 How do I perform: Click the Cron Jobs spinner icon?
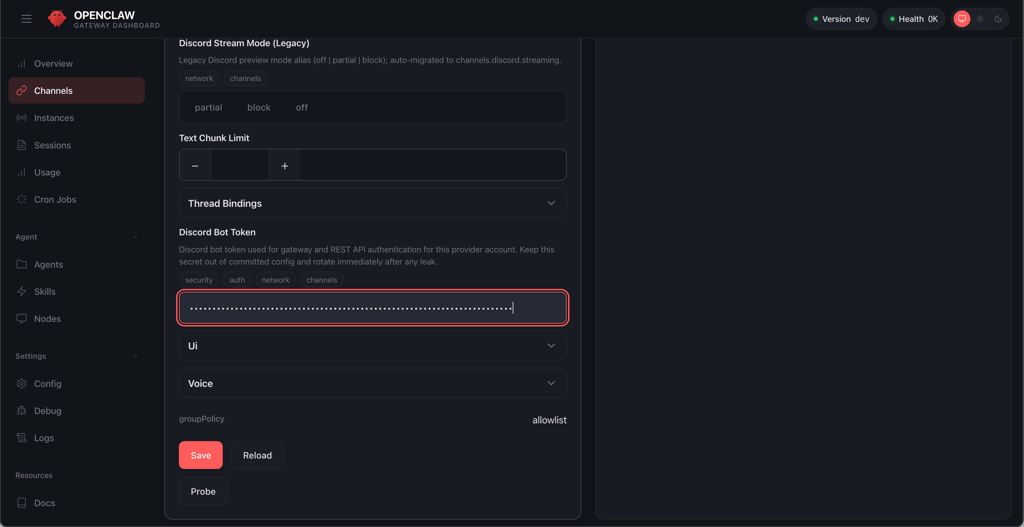point(22,199)
